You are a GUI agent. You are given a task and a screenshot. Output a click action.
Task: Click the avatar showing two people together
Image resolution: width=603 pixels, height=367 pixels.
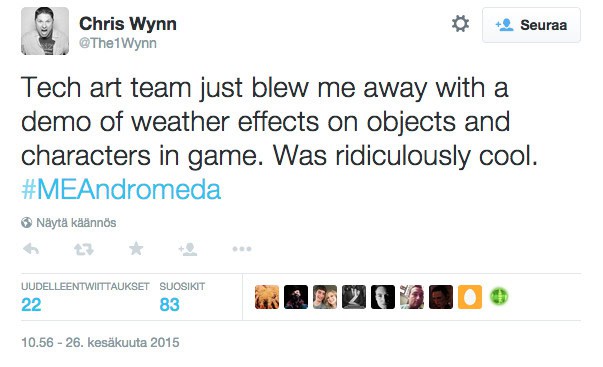(325, 297)
